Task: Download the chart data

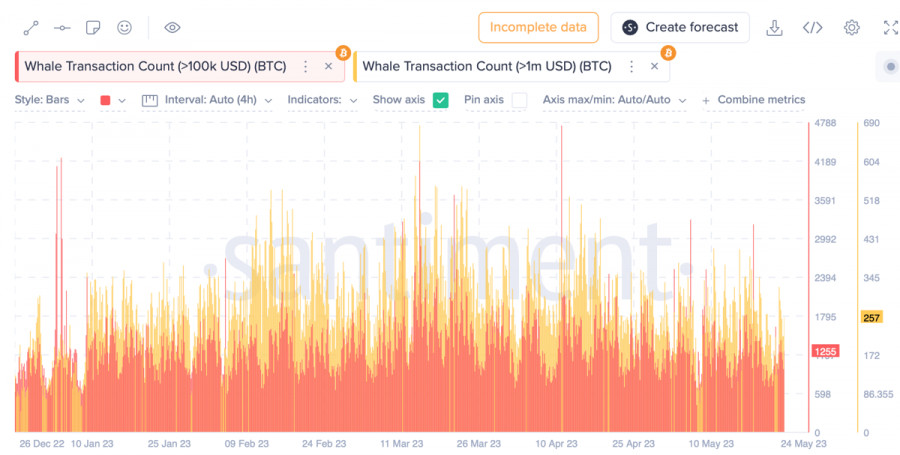Action: (774, 28)
